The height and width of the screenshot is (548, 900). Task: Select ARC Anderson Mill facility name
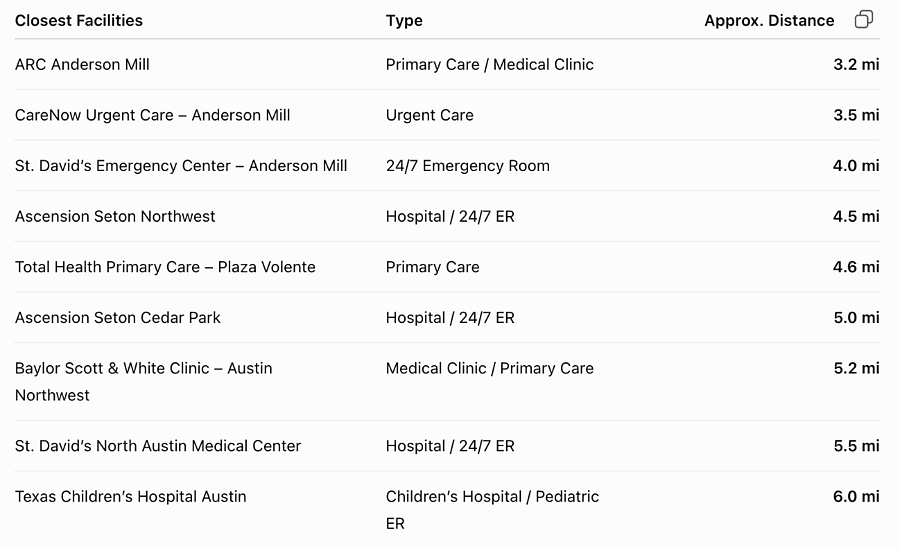coord(82,64)
